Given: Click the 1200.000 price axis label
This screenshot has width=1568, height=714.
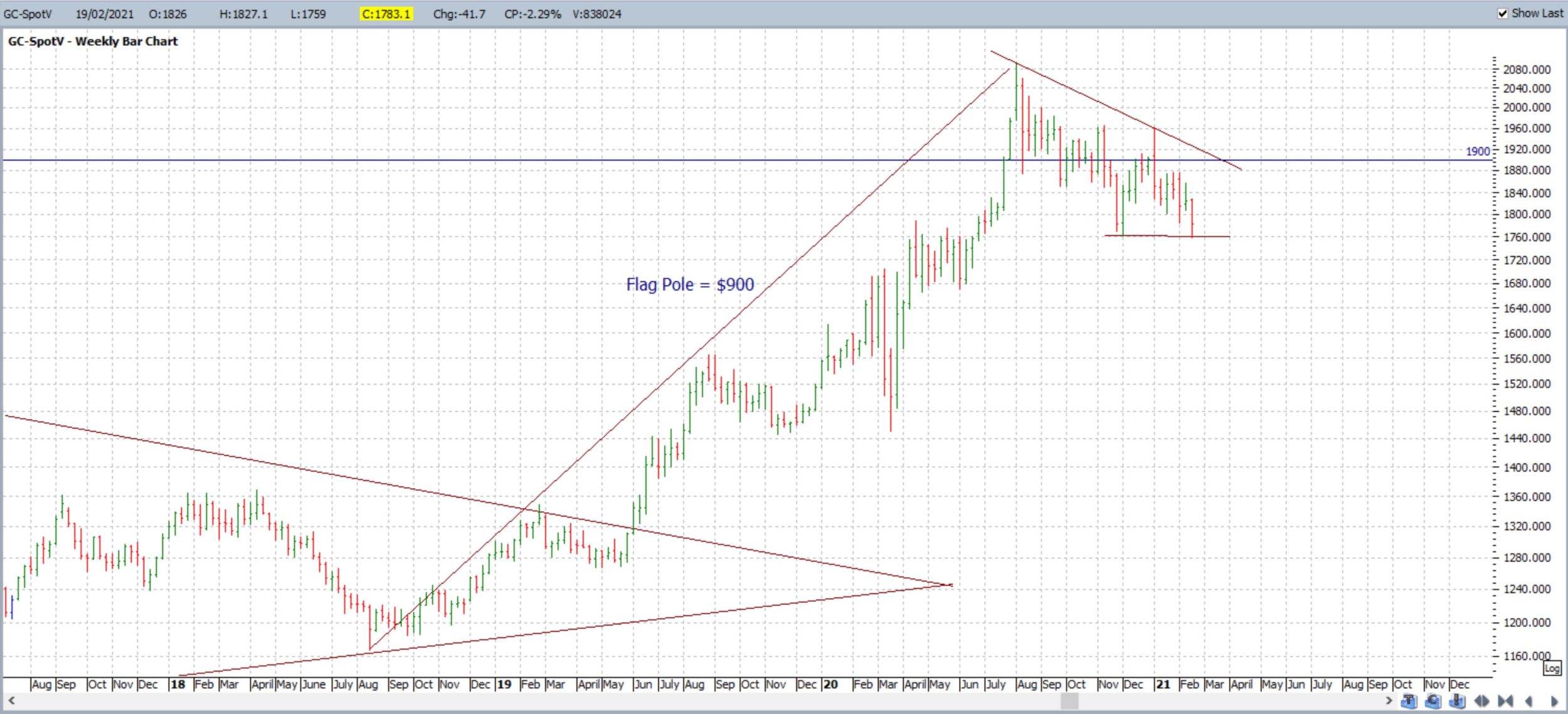Looking at the screenshot, I should [x=1527, y=622].
